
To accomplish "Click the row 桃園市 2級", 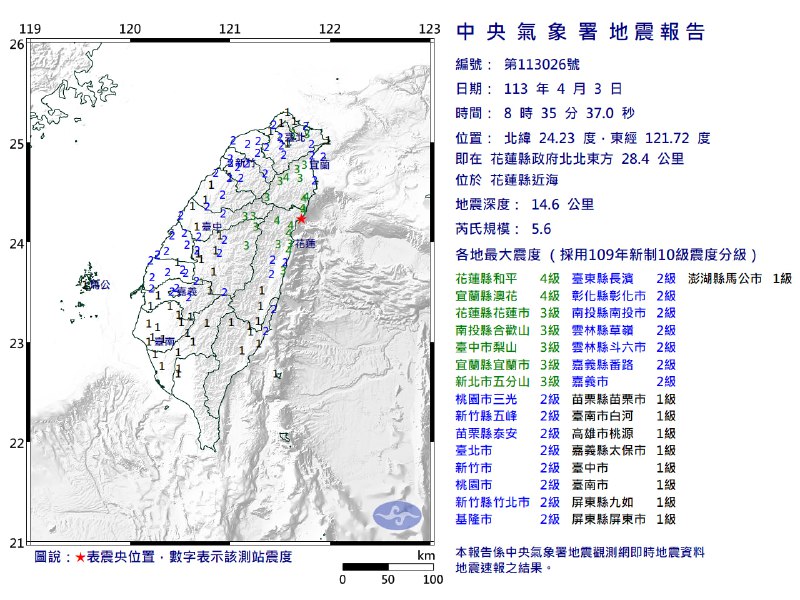I will point(508,485).
